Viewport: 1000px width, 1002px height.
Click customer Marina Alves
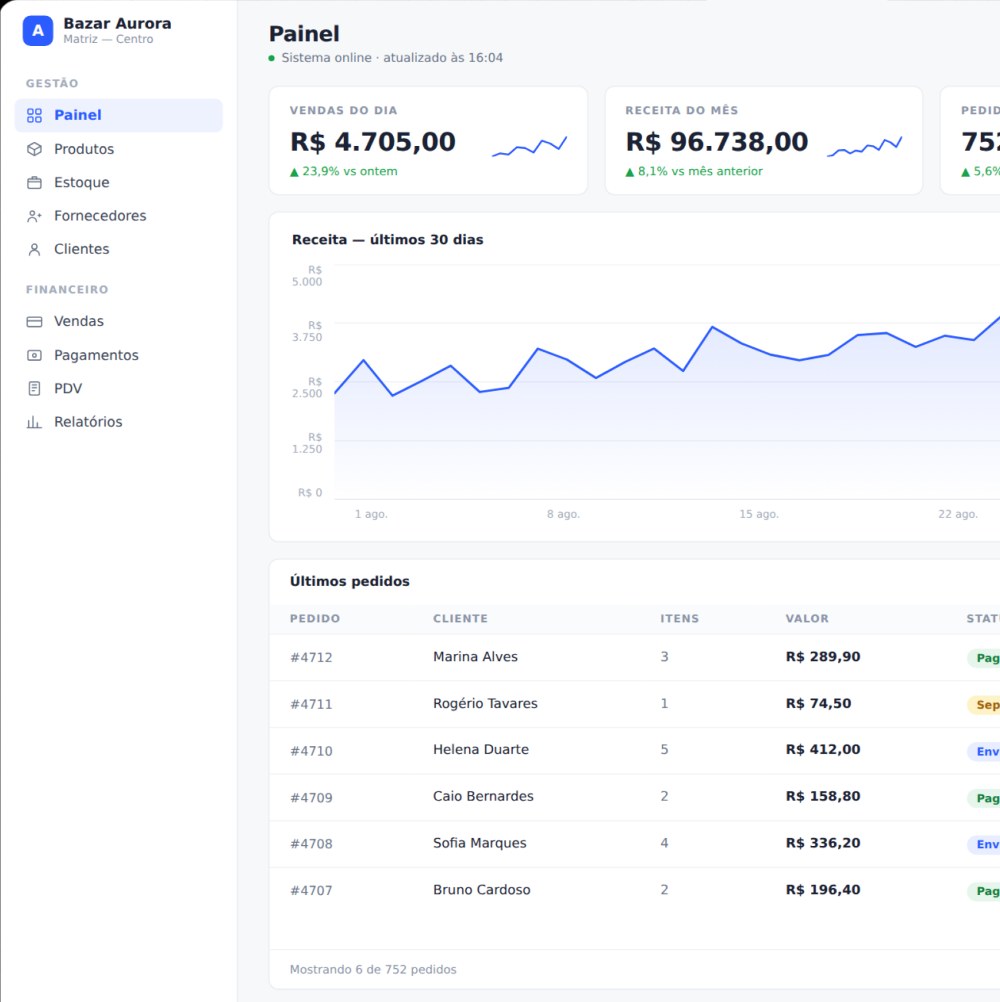475,657
